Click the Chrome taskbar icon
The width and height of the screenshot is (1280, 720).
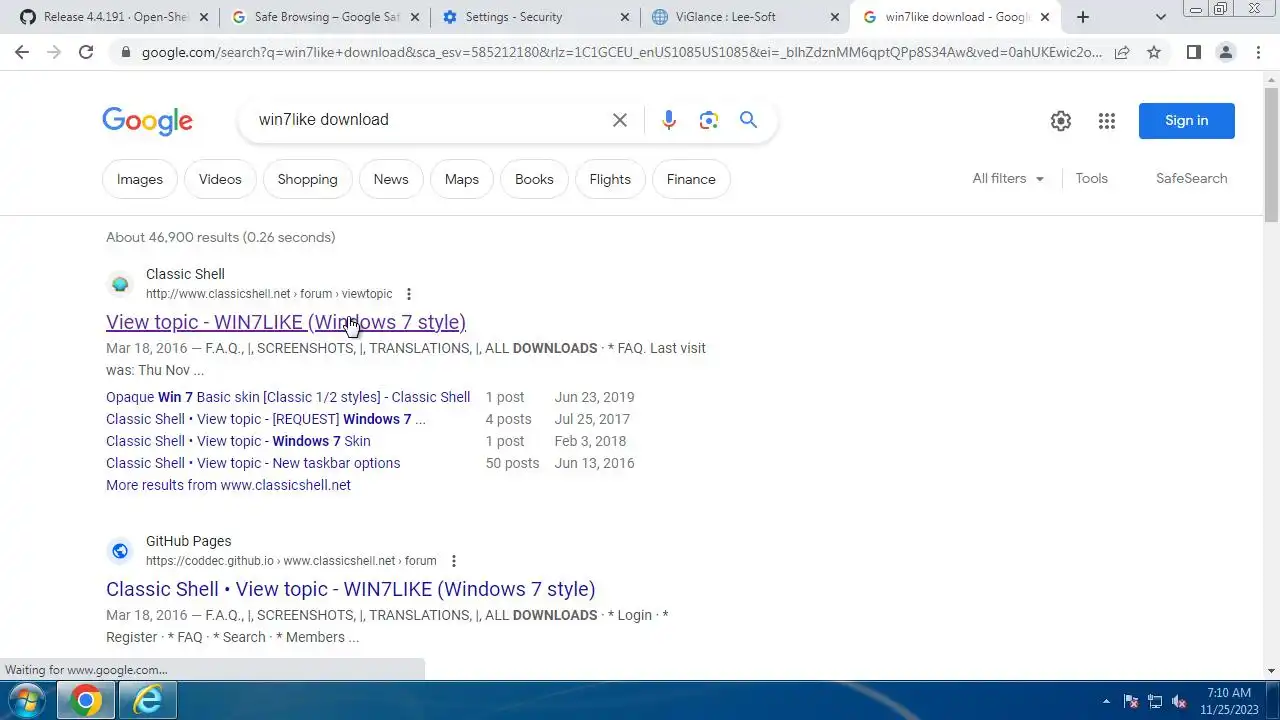(85, 700)
